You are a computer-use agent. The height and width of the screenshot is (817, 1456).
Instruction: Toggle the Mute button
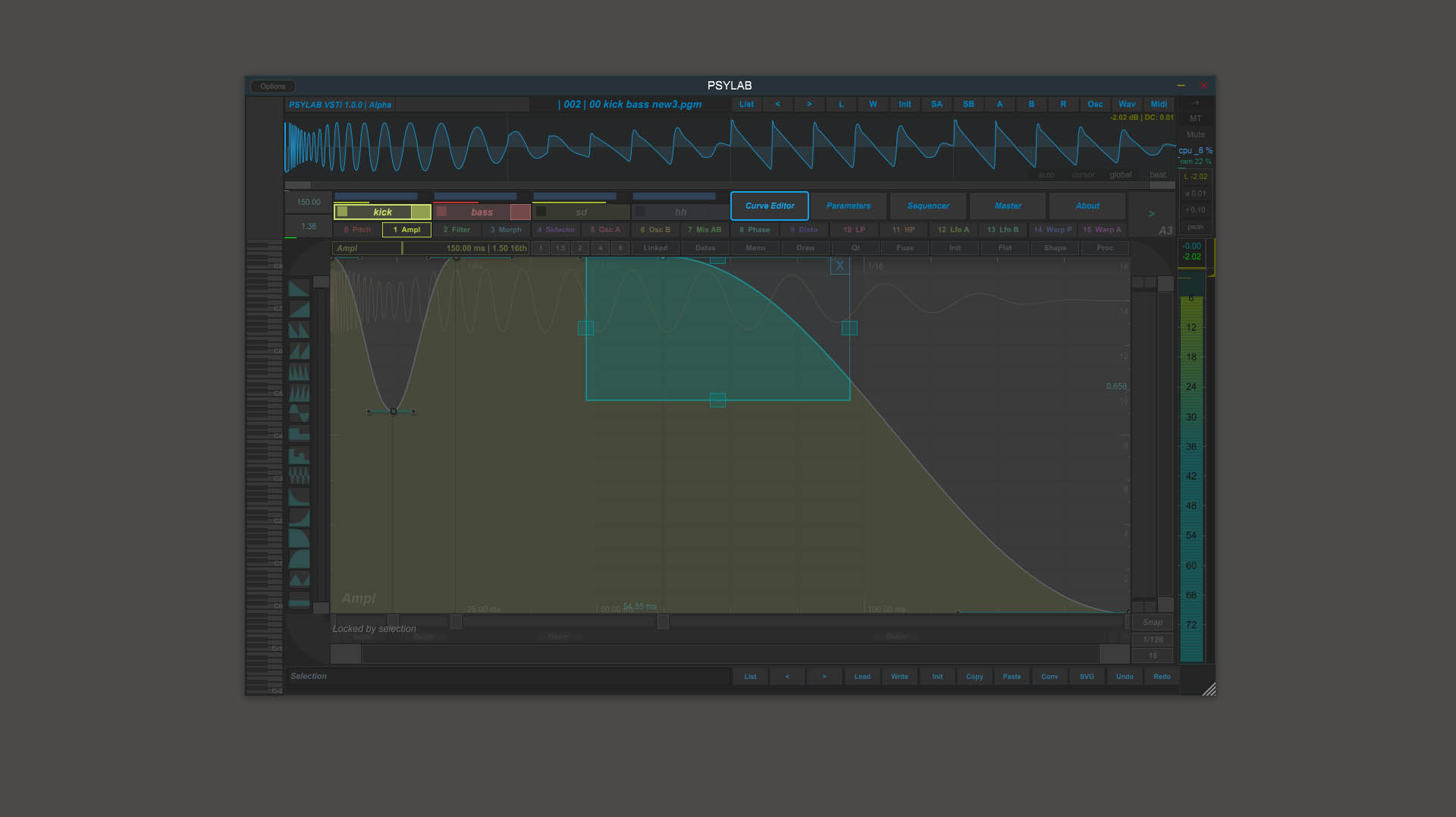pyautogui.click(x=1196, y=134)
